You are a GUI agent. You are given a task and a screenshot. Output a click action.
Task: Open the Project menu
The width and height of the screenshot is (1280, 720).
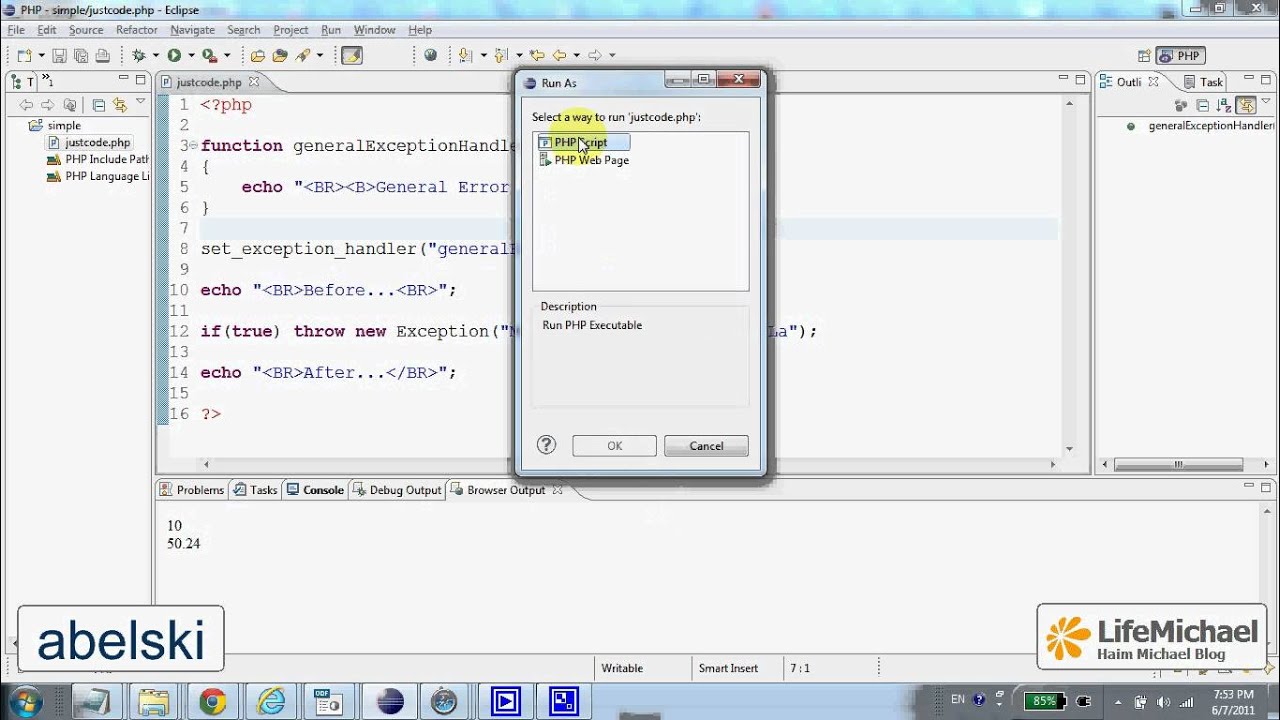click(x=290, y=30)
